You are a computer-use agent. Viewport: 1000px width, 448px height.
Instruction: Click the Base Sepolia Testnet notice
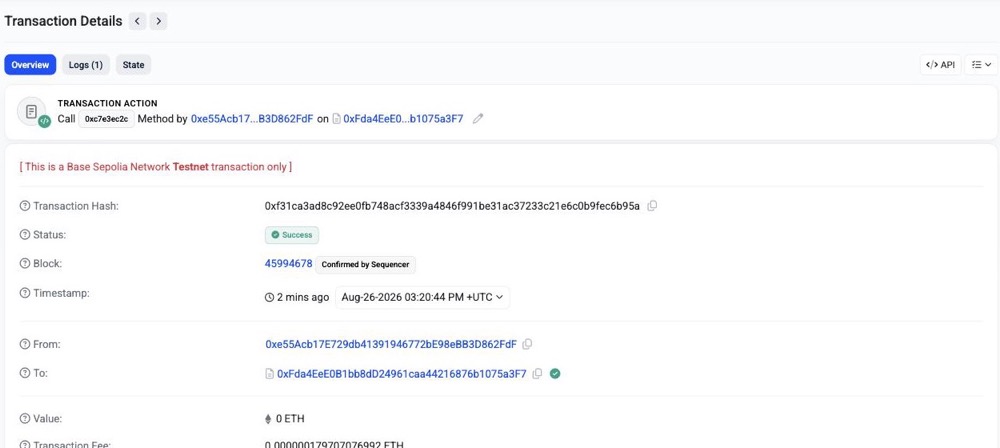click(156, 167)
